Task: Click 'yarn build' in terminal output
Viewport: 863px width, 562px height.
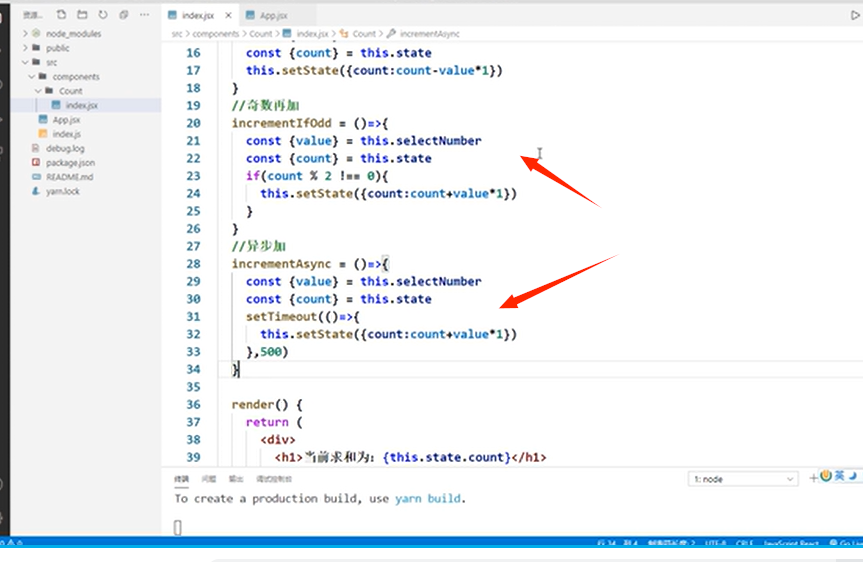Action: 428,499
